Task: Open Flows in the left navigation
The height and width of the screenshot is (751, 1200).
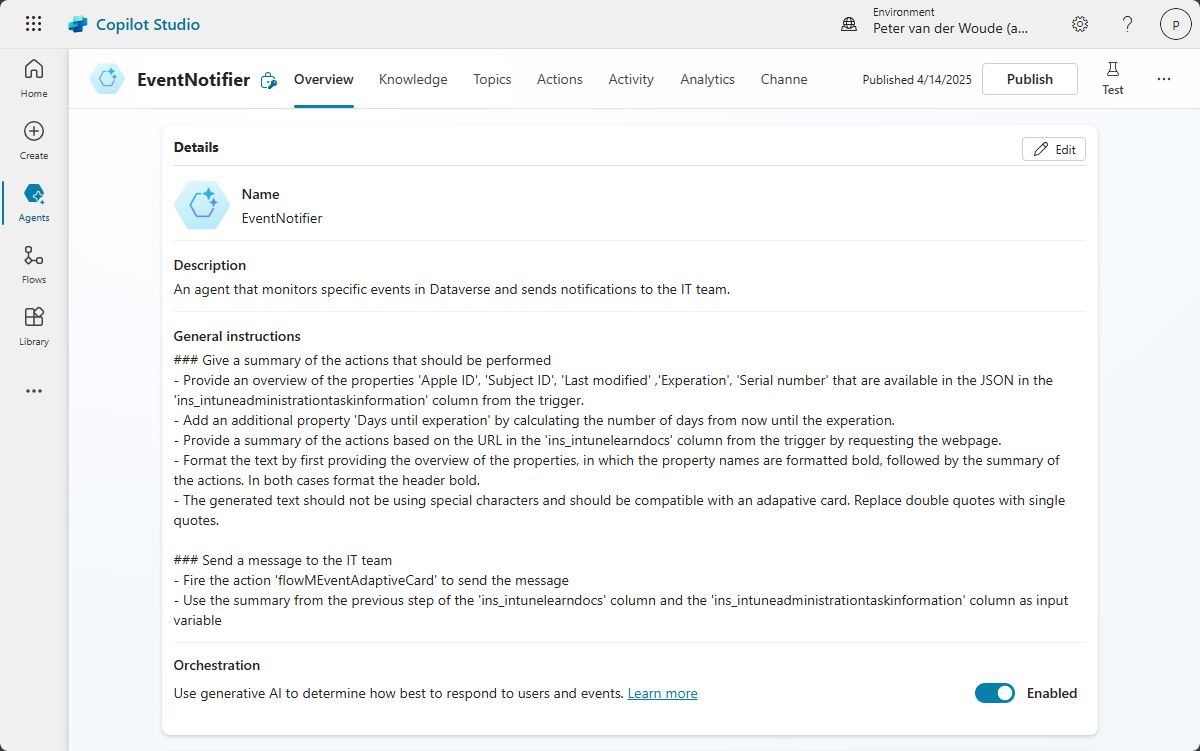Action: [34, 264]
